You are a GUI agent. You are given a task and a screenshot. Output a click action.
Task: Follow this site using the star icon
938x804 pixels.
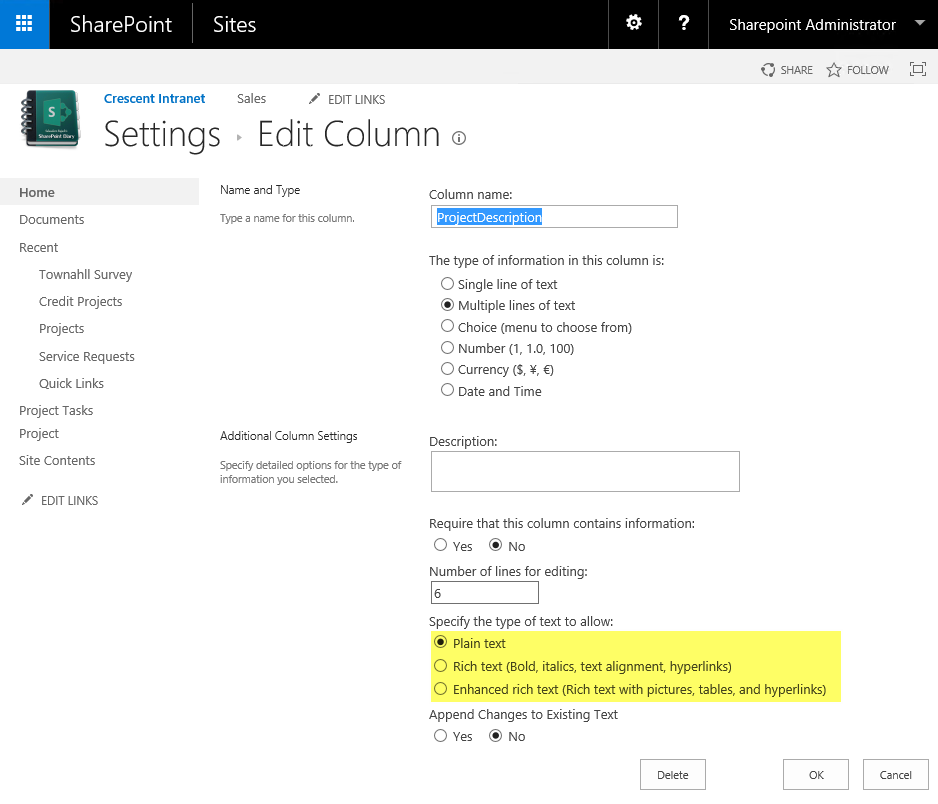pyautogui.click(x=856, y=69)
